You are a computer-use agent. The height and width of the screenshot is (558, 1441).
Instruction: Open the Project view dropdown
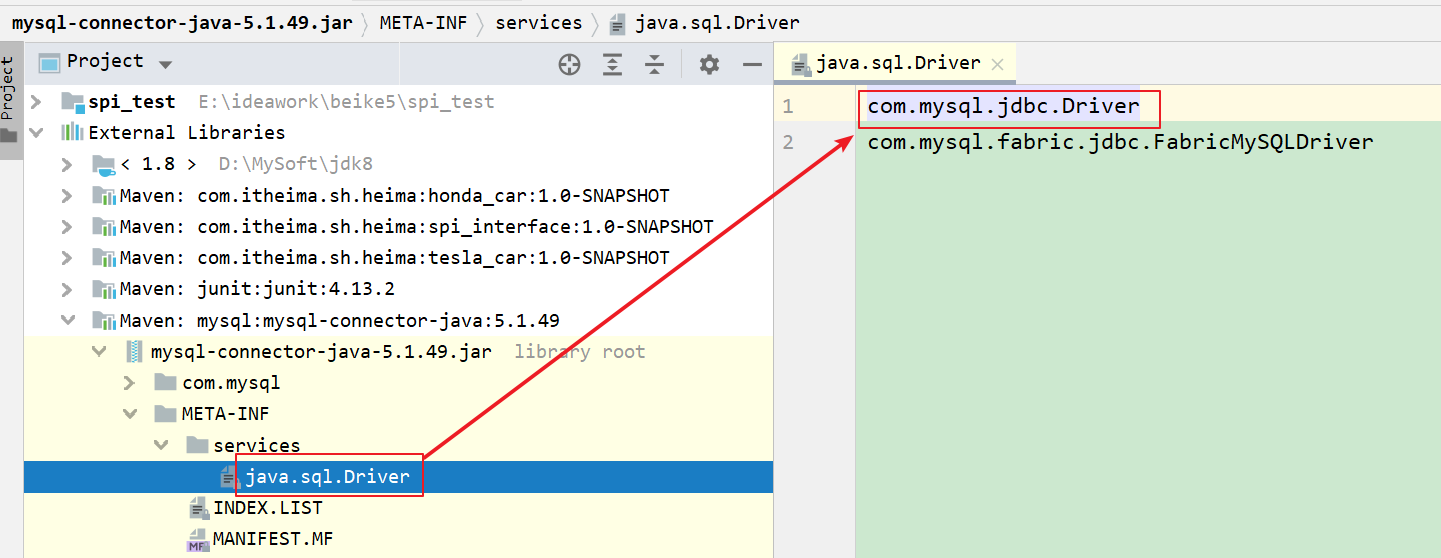click(165, 64)
